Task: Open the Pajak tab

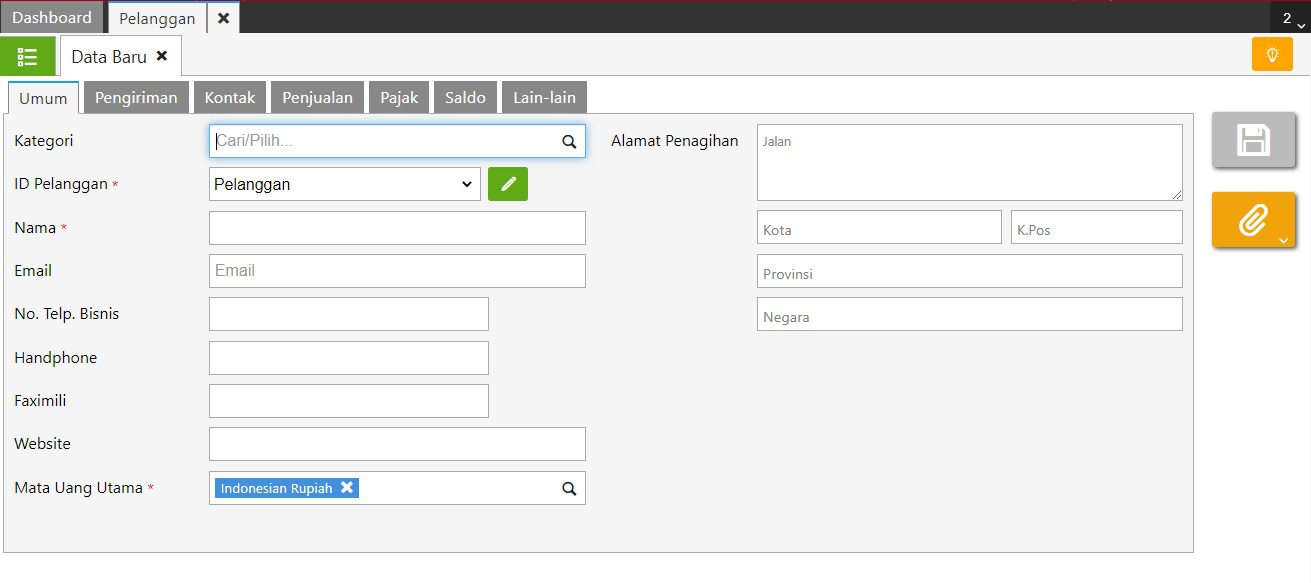Action: click(398, 96)
